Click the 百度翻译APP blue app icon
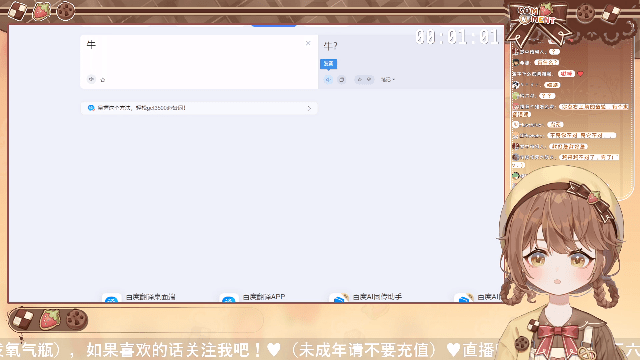Image resolution: width=640 pixels, height=360 pixels. [229, 298]
